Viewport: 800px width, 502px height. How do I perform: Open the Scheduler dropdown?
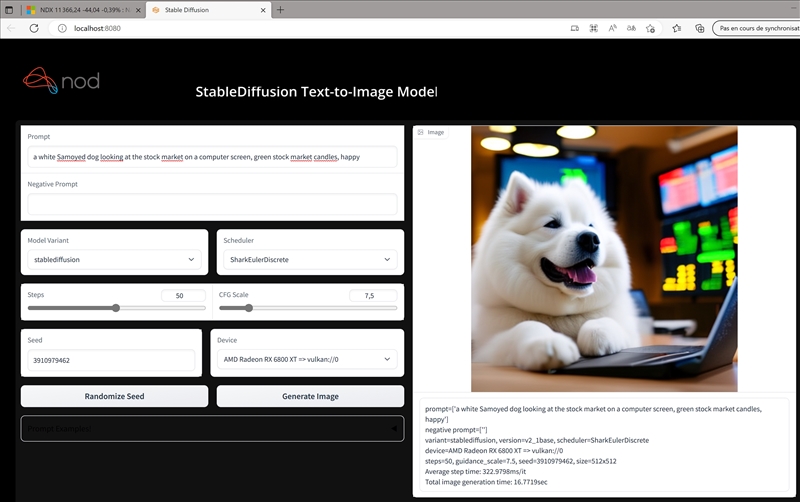point(309,259)
